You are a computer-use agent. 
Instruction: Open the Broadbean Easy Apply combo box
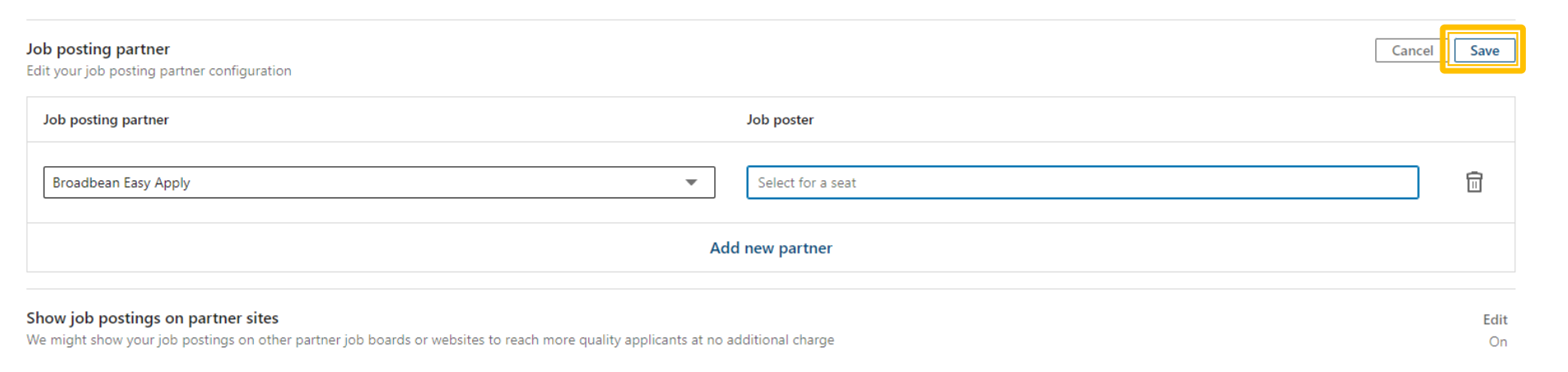[x=378, y=183]
